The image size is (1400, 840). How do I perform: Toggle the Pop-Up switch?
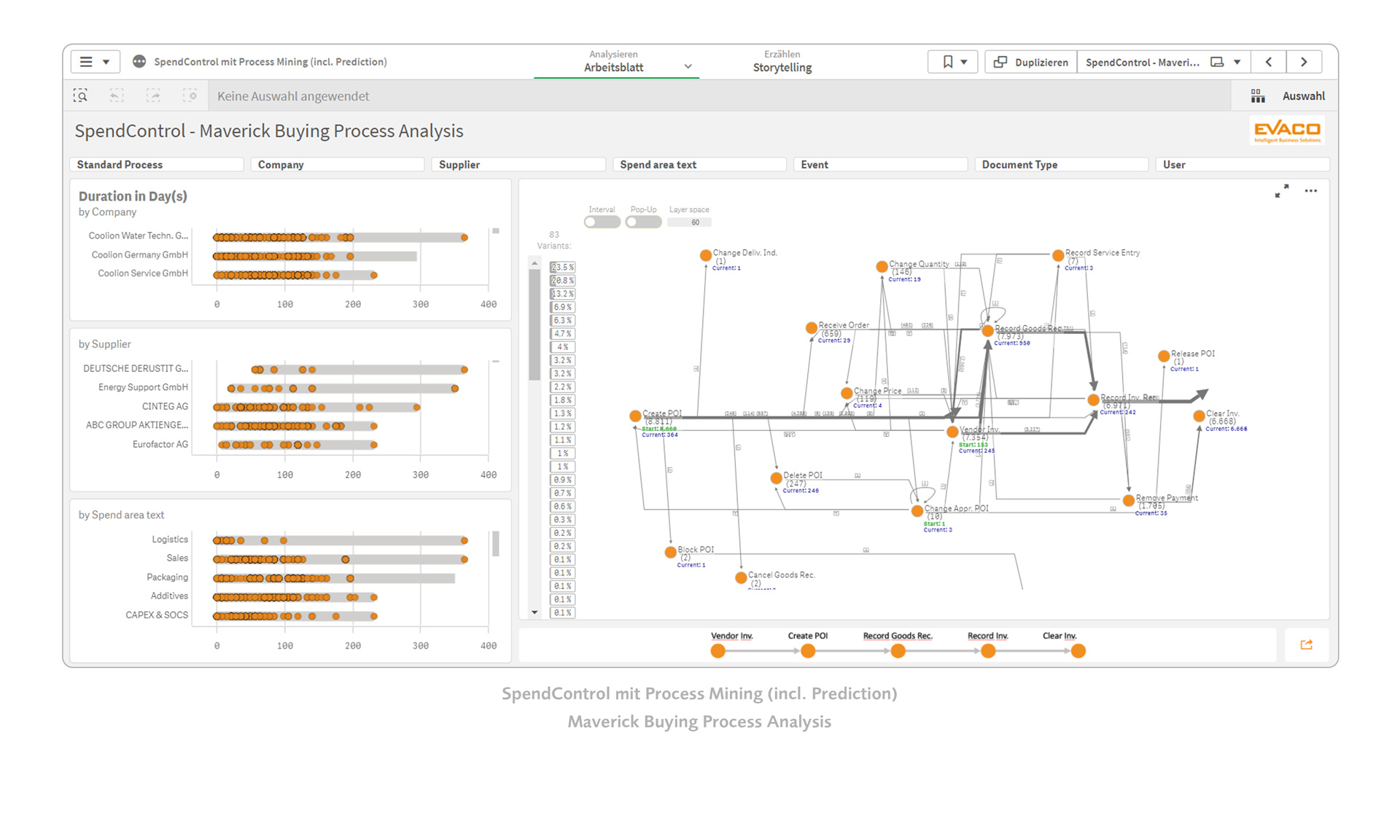pyautogui.click(x=643, y=222)
